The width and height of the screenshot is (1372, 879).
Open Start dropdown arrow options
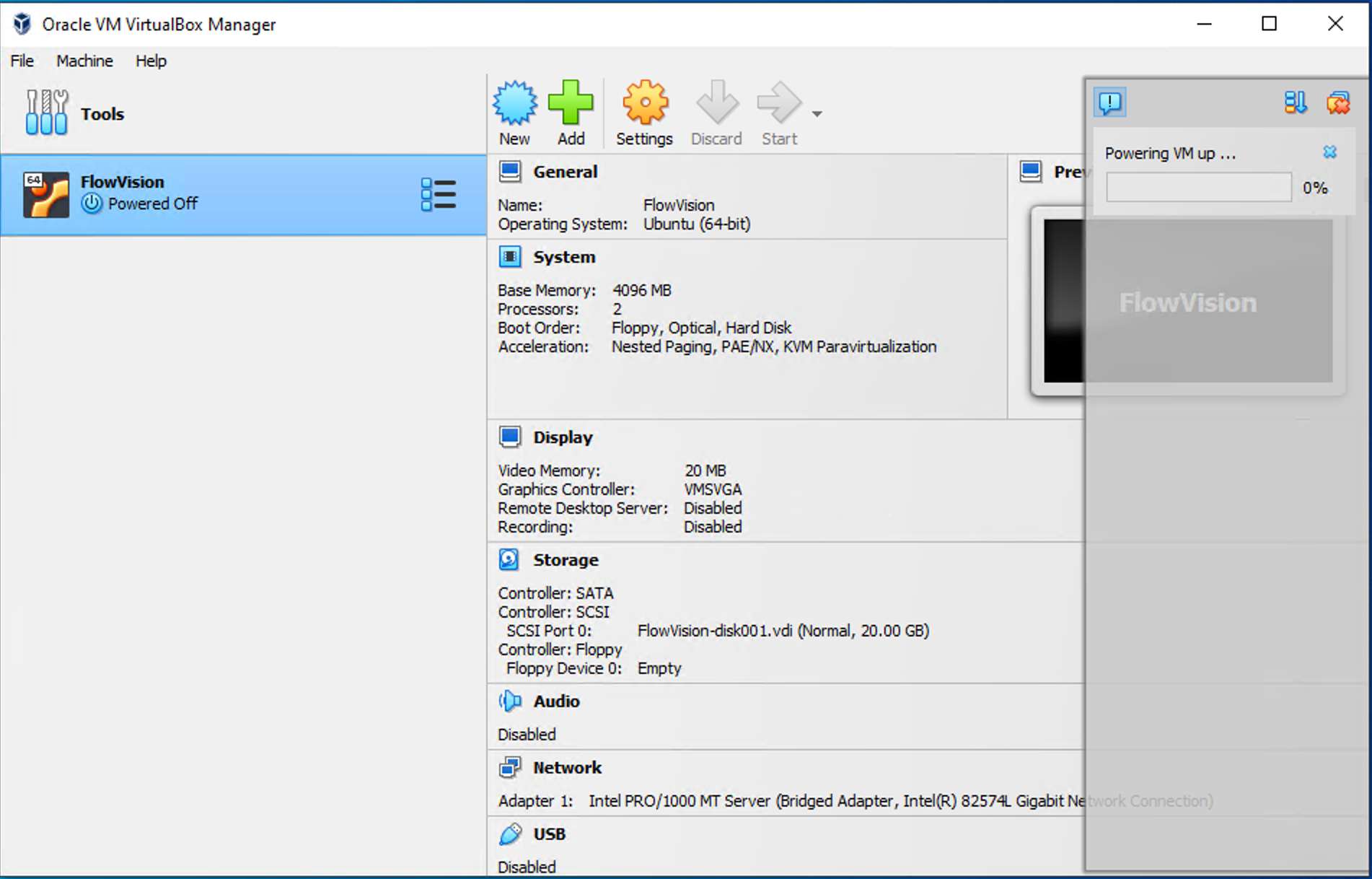tap(817, 114)
